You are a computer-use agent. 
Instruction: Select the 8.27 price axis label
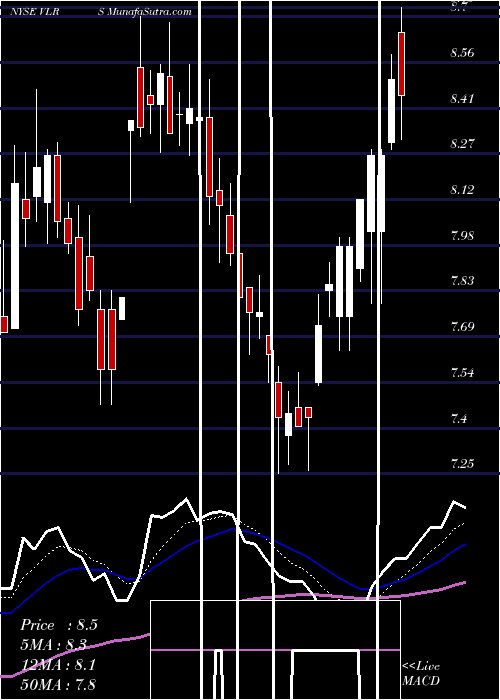(x=462, y=144)
